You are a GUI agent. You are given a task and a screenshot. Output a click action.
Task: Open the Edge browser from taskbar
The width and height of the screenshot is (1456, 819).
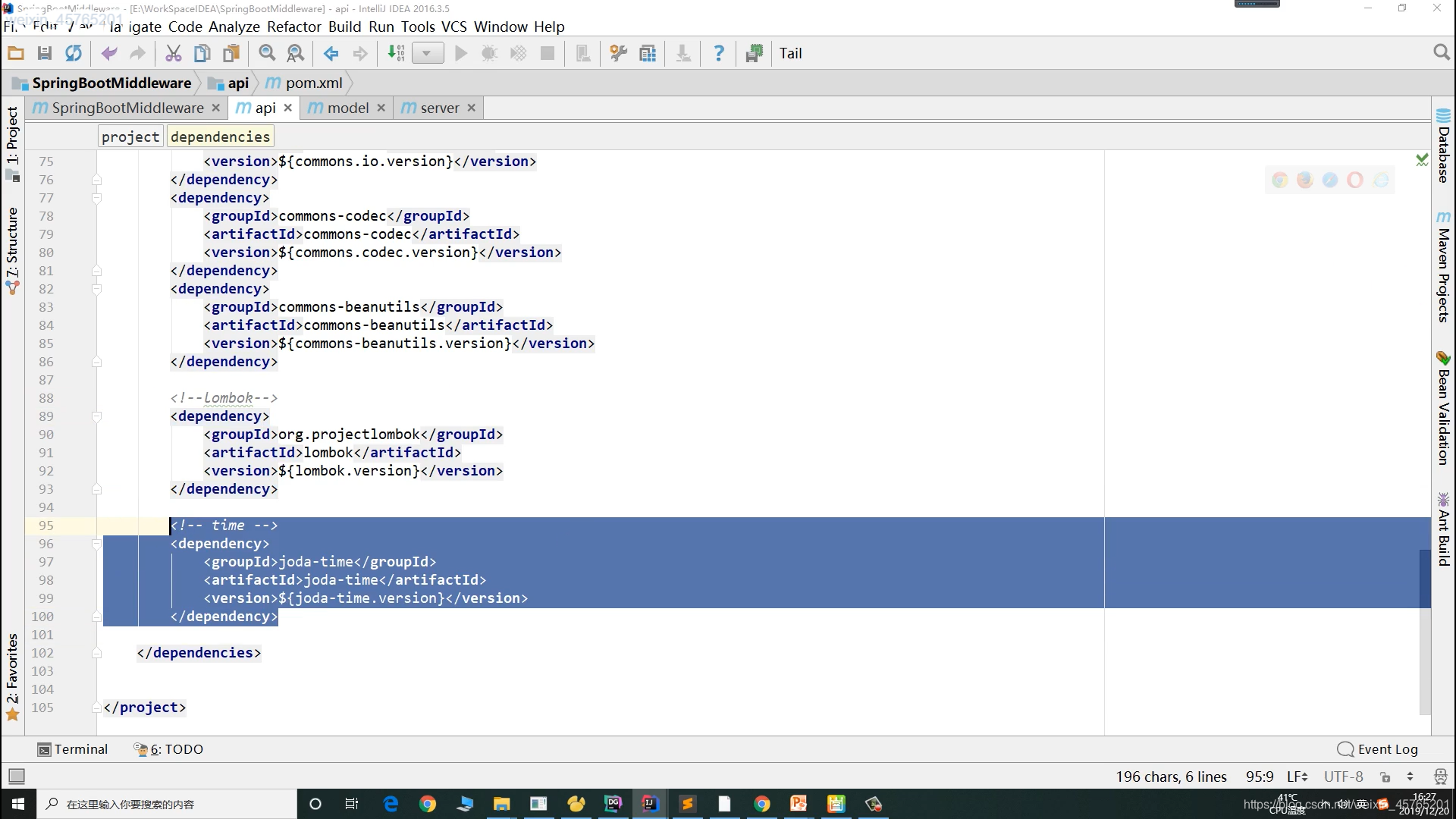[x=391, y=804]
